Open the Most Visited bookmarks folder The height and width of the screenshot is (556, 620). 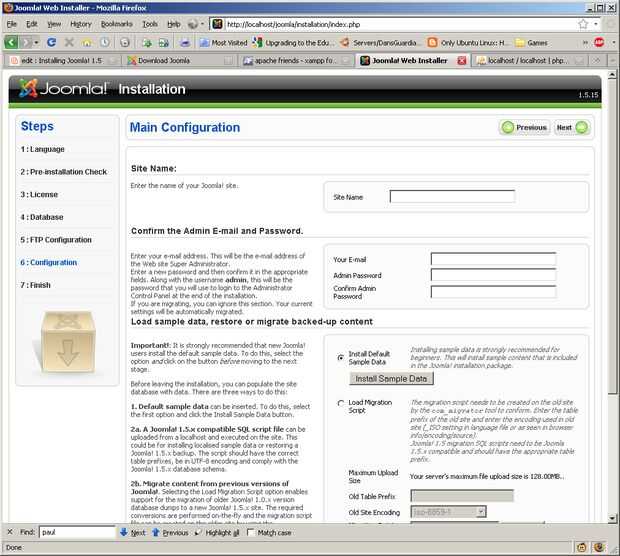223,43
